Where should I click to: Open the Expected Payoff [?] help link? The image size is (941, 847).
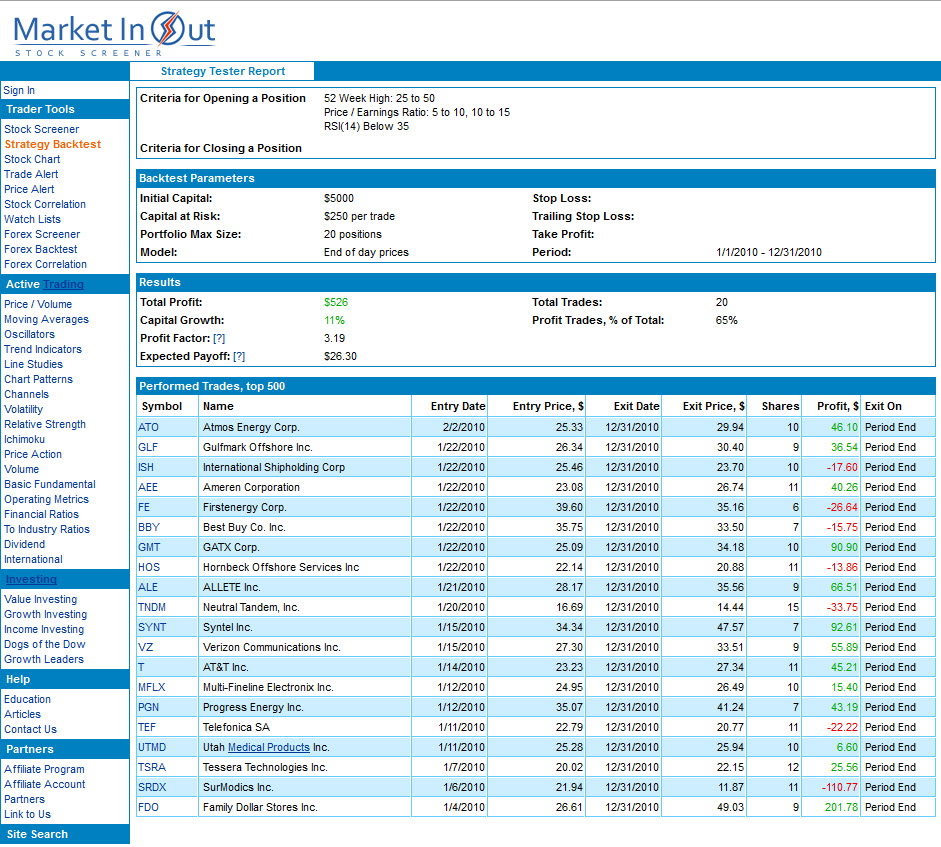pyautogui.click(x=239, y=356)
